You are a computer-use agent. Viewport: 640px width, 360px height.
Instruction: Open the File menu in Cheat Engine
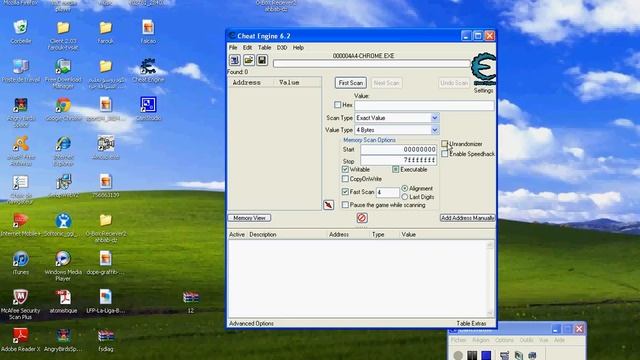coord(233,47)
